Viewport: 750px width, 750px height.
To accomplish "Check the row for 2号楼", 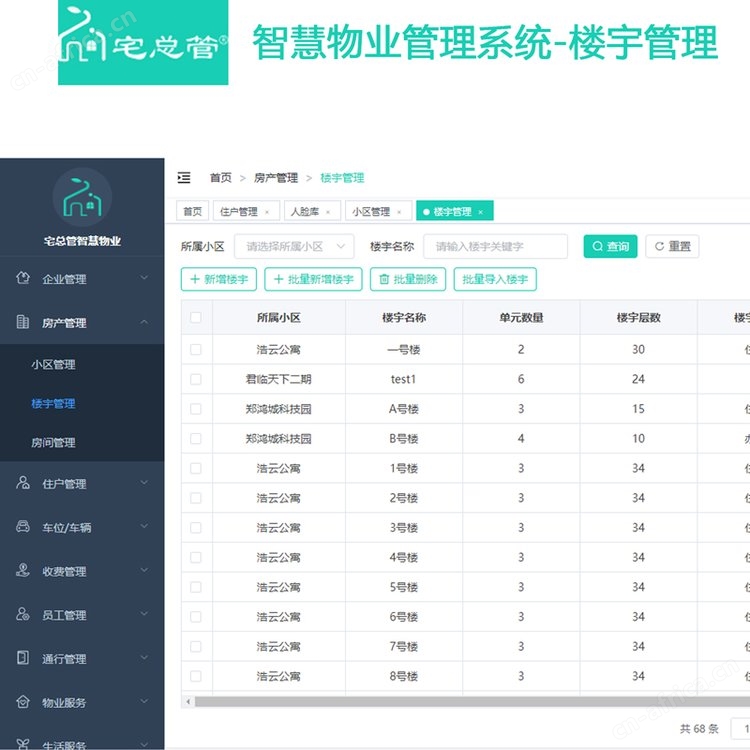I will [196, 498].
